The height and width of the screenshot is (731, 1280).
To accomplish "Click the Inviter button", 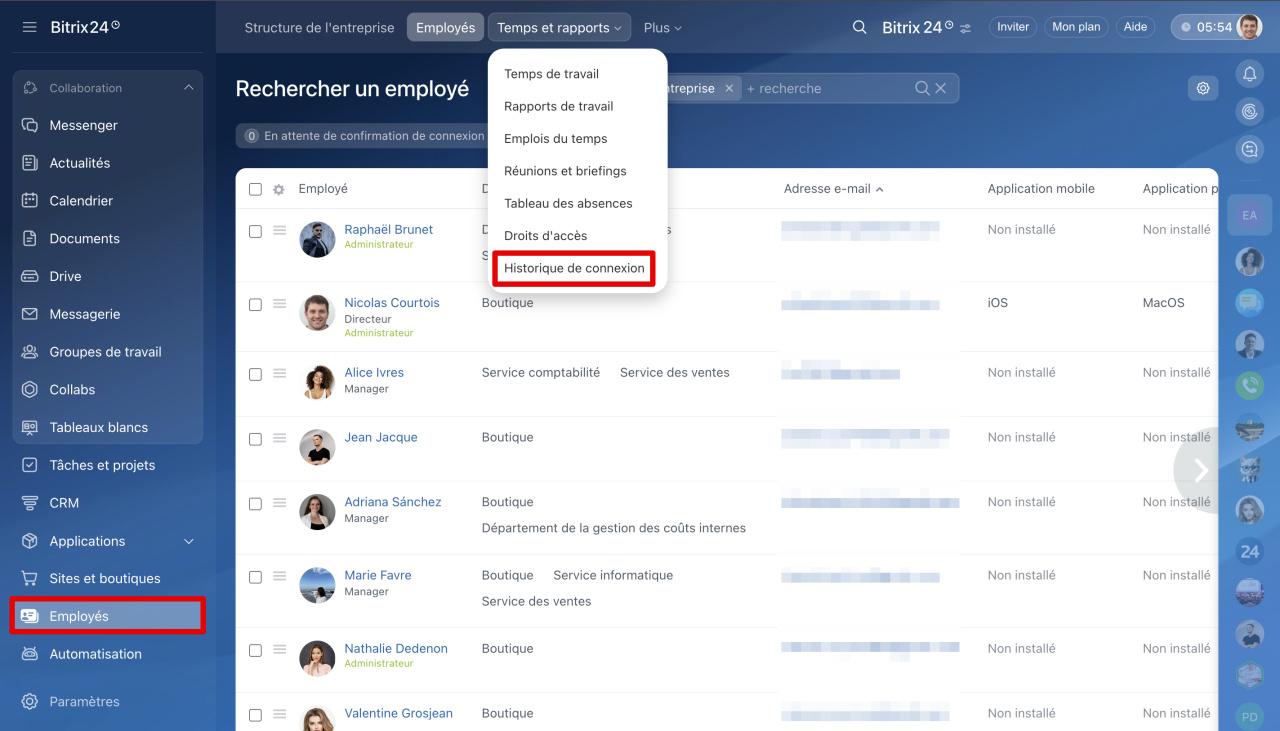I will 1012,27.
